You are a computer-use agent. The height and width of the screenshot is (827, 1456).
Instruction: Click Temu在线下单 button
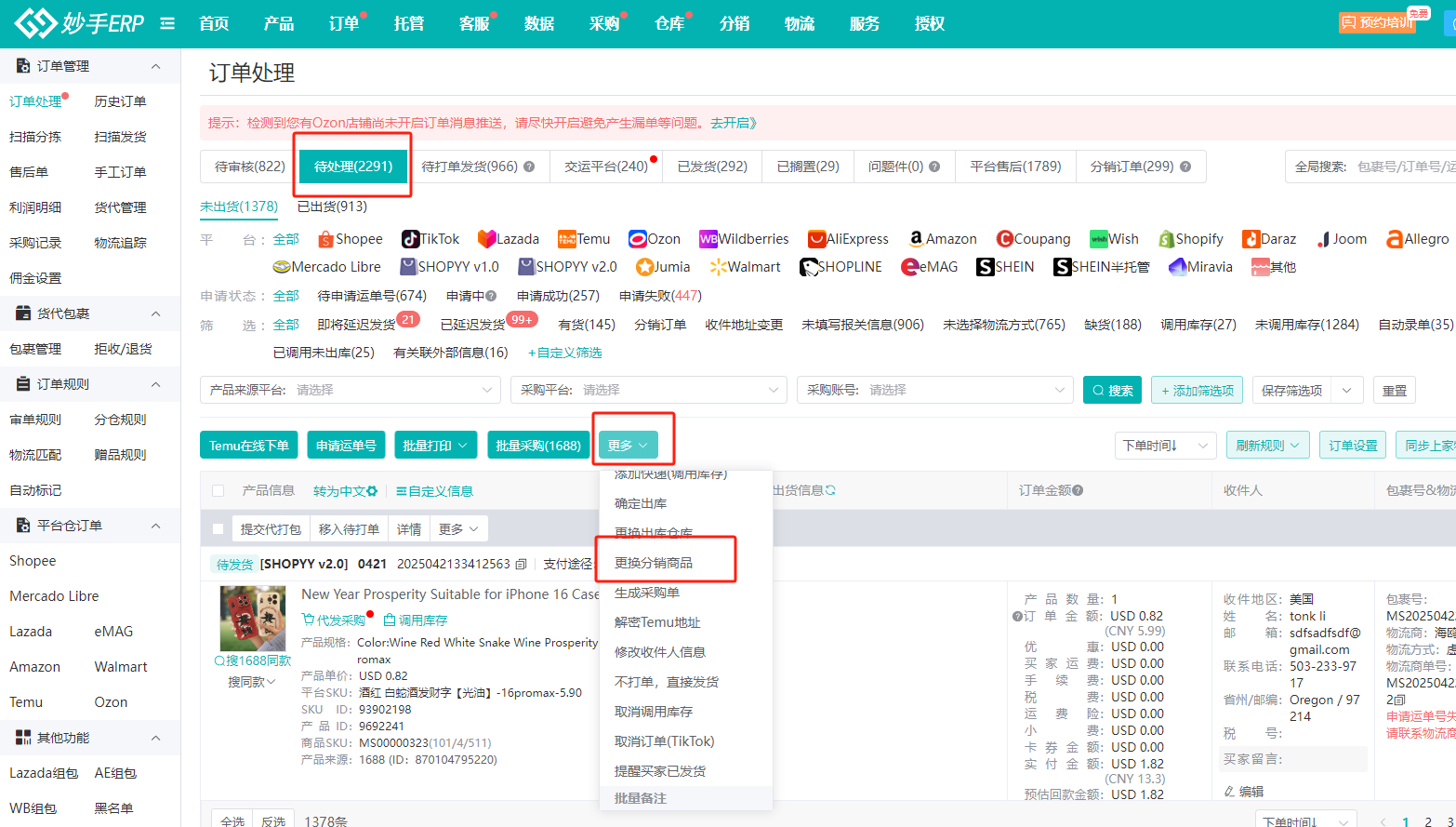tap(249, 446)
